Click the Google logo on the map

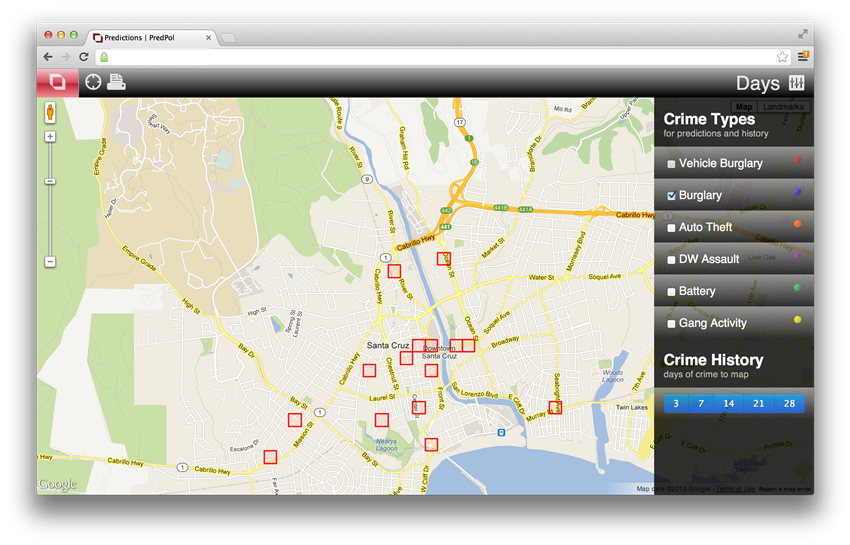pos(57,484)
